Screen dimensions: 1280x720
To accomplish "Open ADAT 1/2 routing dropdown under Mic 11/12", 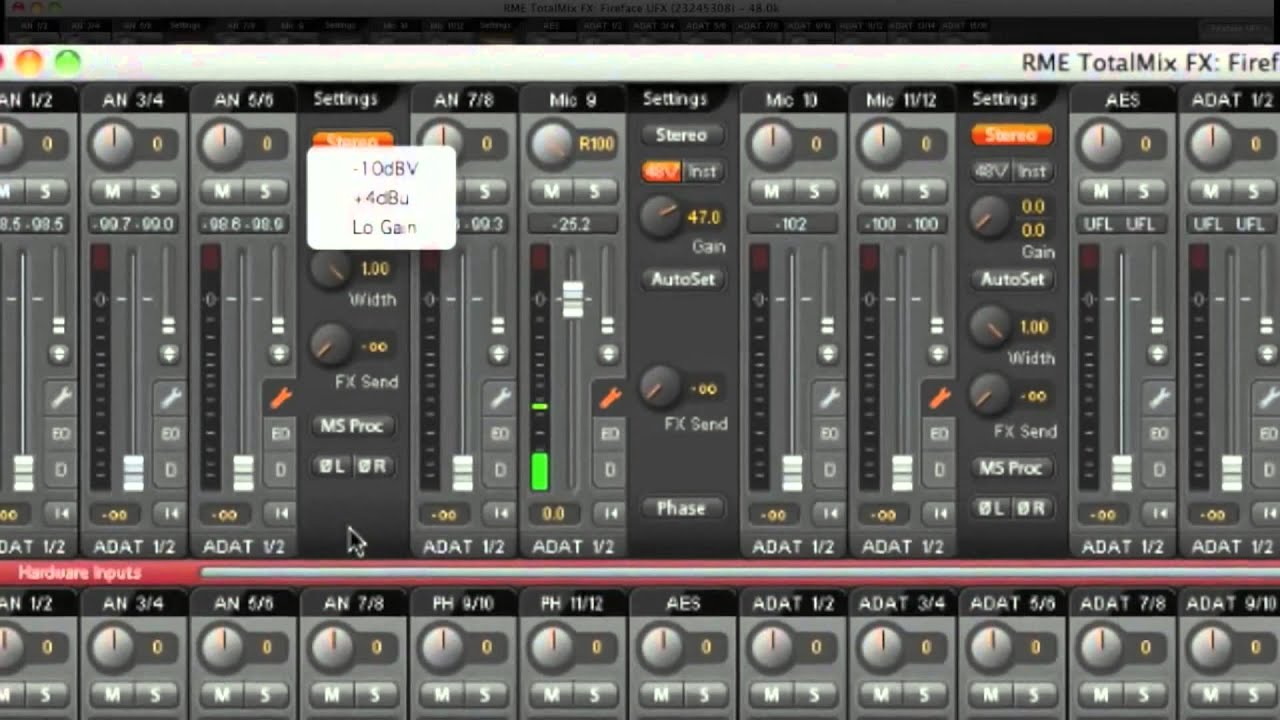I will pyautogui.click(x=903, y=547).
